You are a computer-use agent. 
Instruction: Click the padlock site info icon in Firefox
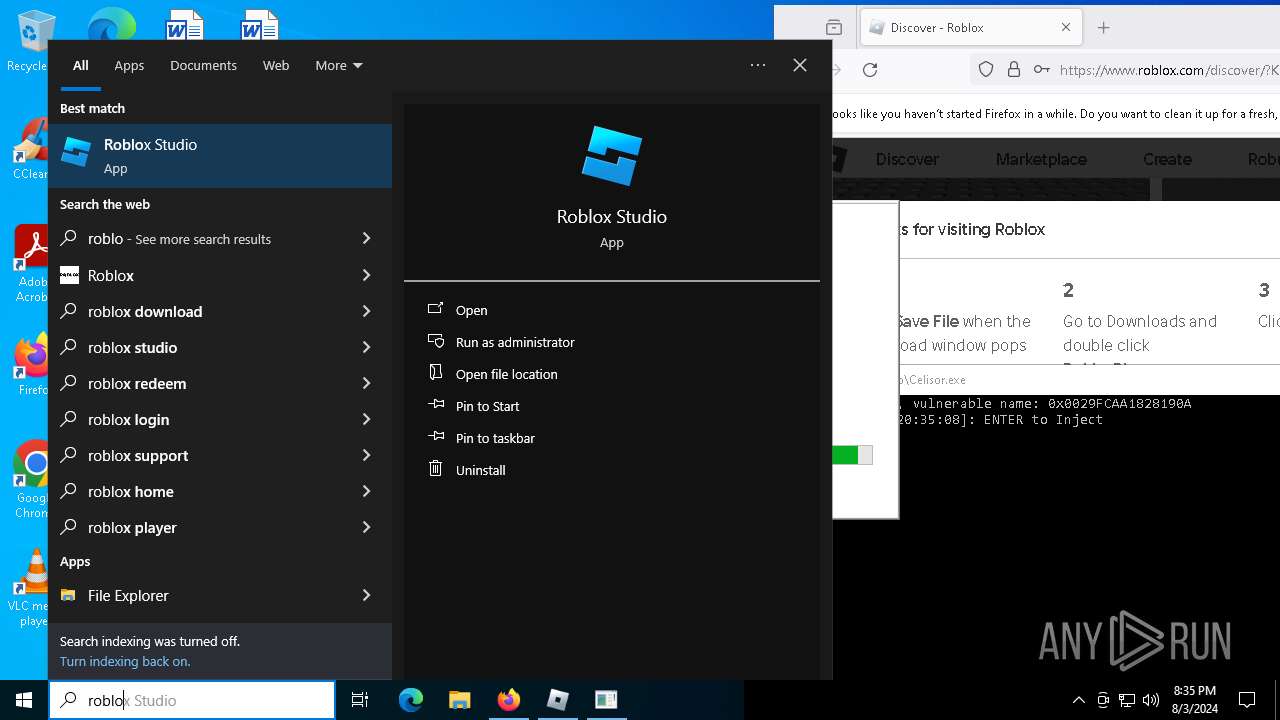point(1014,69)
